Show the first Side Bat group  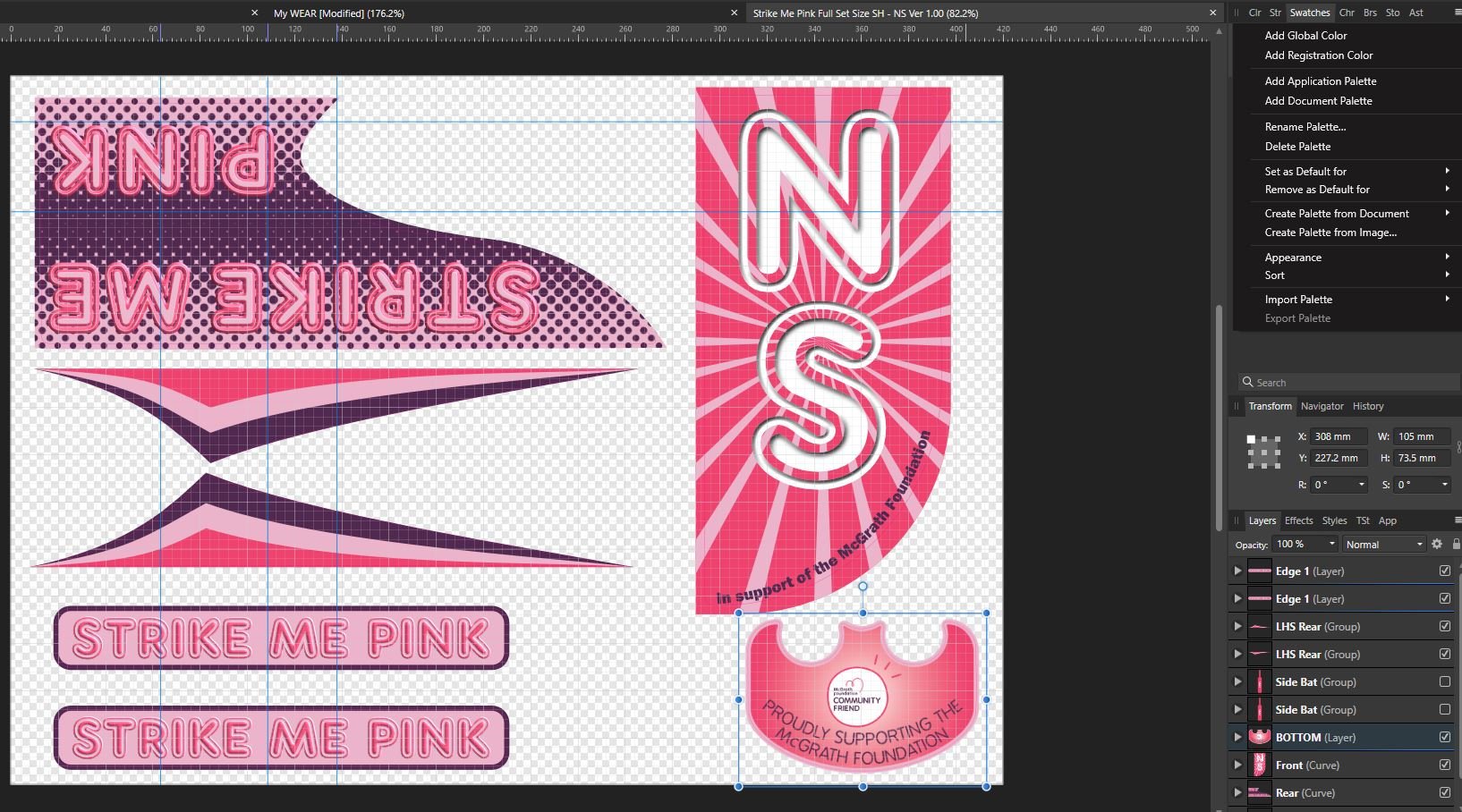point(1445,681)
